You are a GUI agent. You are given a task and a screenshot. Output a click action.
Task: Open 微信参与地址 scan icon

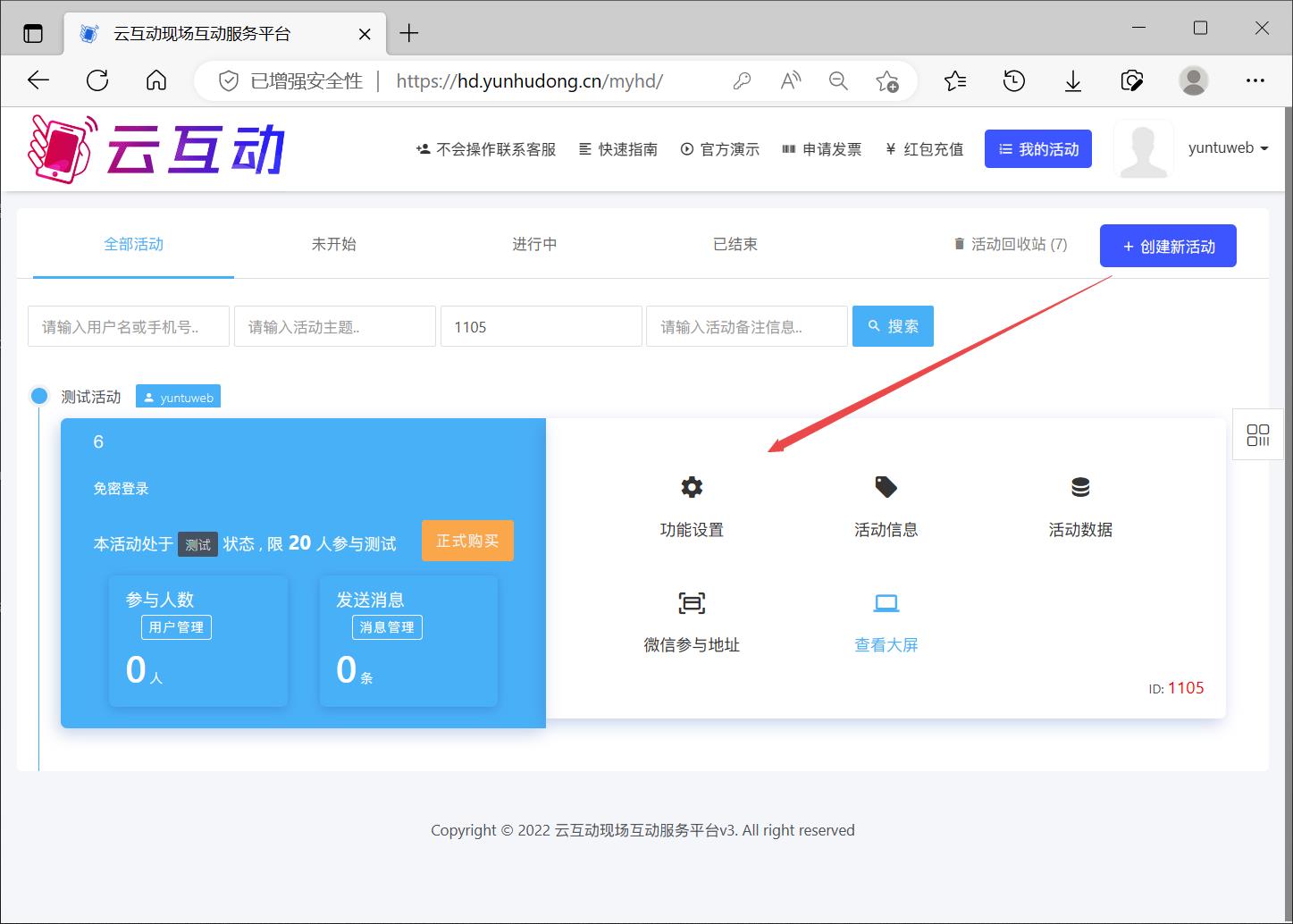(x=692, y=603)
